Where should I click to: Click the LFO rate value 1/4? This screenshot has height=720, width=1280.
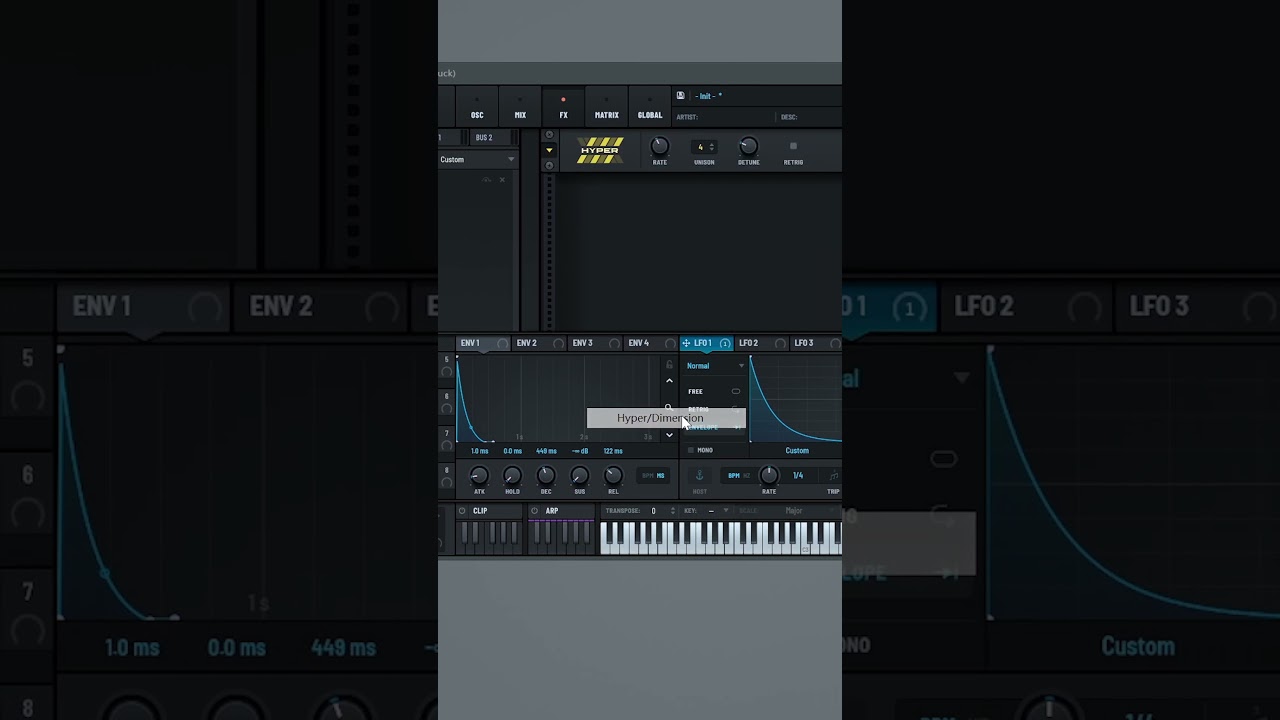[798, 476]
